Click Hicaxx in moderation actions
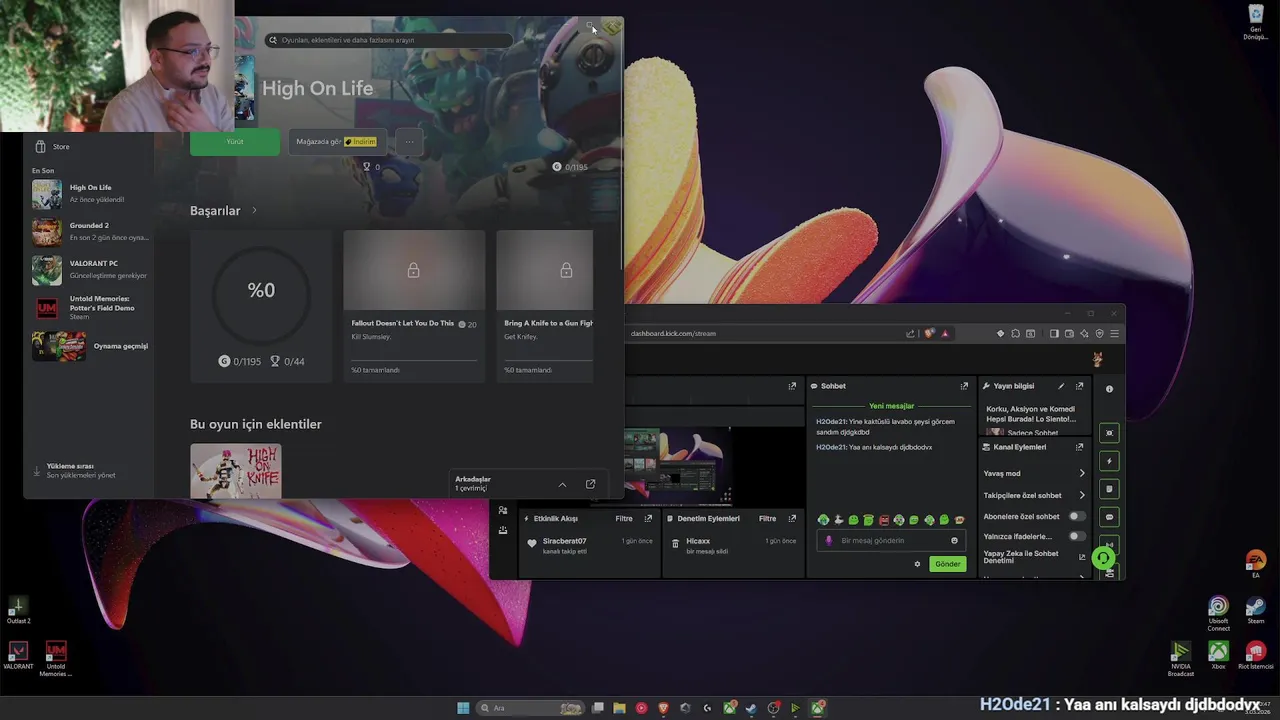 pyautogui.click(x=698, y=541)
